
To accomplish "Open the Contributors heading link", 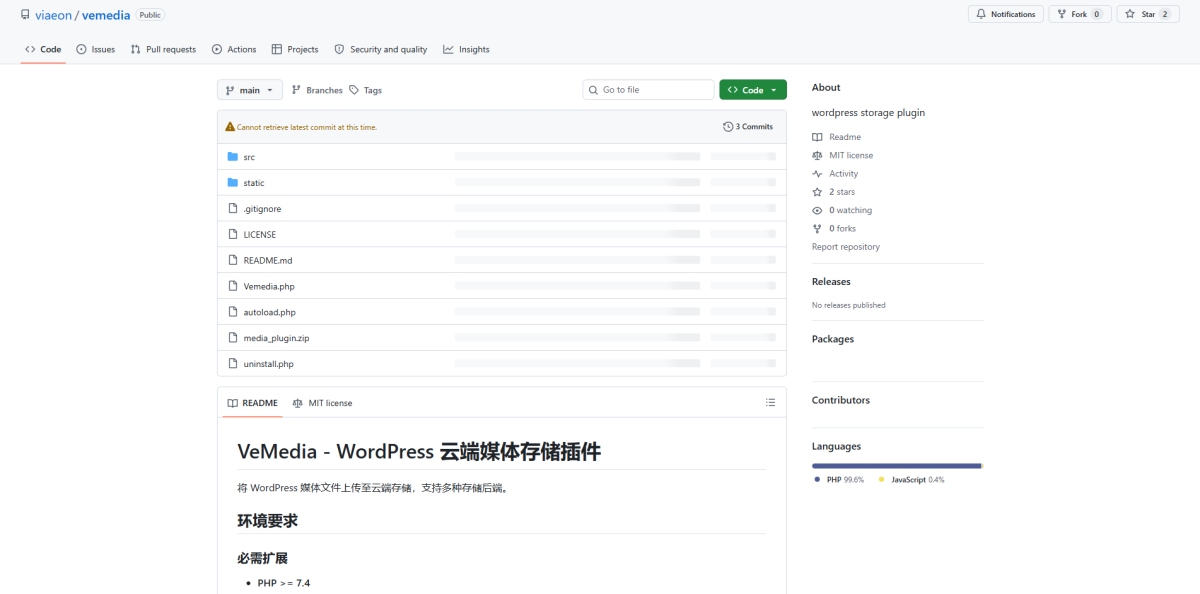I will (841, 400).
